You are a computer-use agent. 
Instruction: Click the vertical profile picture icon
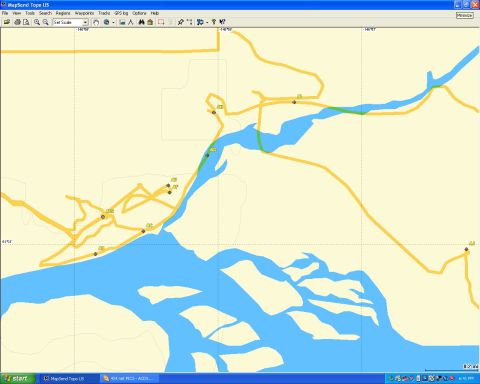coord(122,22)
